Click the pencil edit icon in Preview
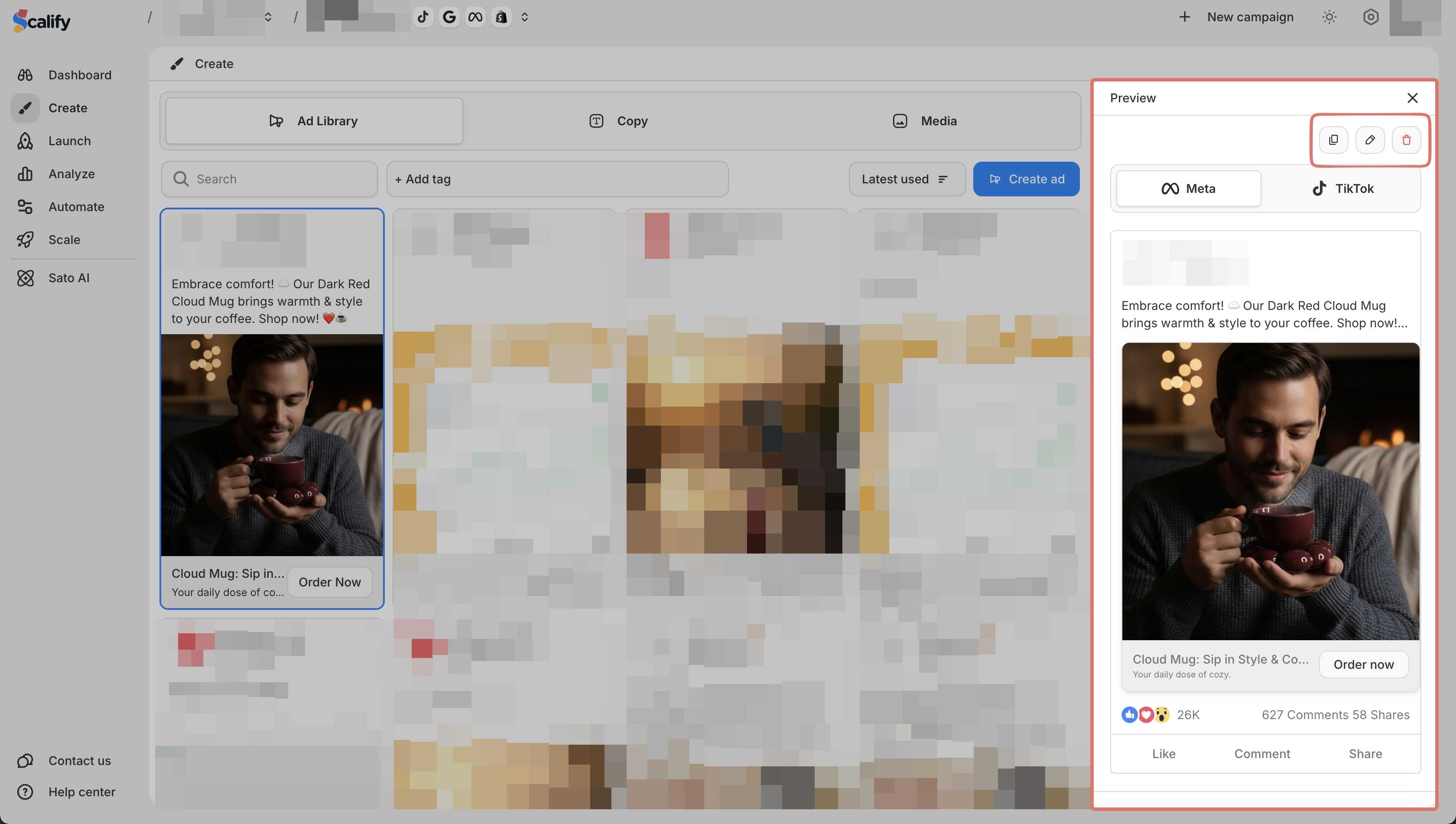1456x824 pixels. pyautogui.click(x=1369, y=140)
